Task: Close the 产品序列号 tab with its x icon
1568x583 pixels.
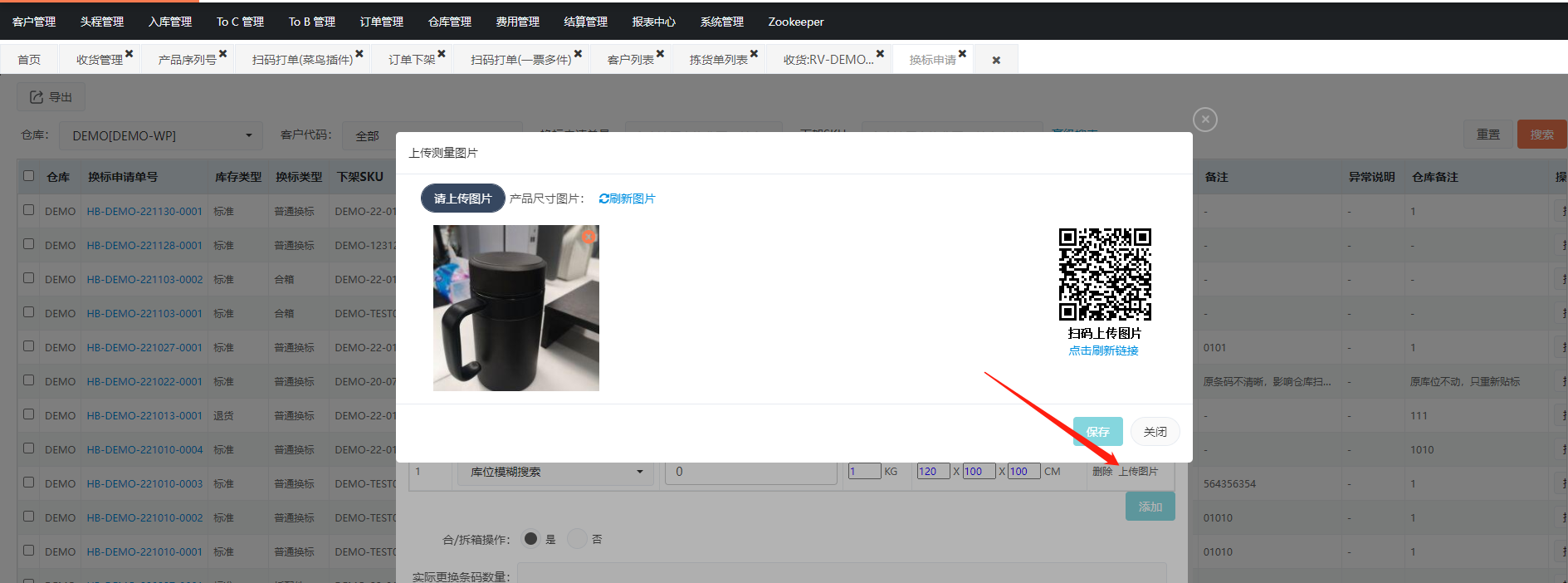Action: 222,53
